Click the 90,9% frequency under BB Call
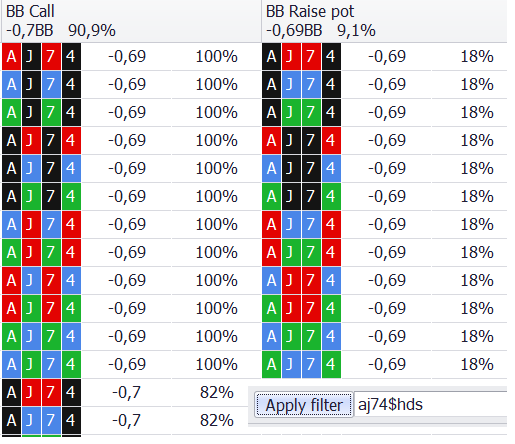Viewport: 515px width, 444px height. [x=92, y=31]
